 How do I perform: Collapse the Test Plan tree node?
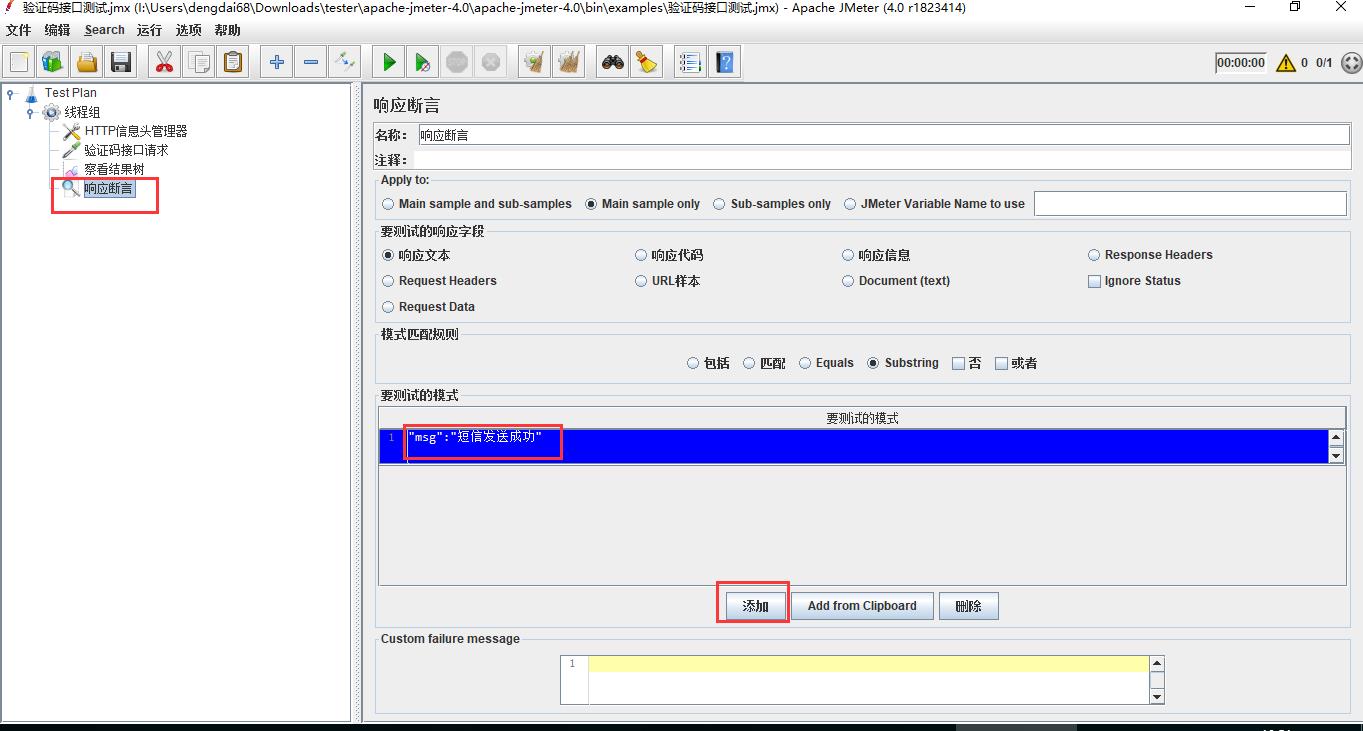coord(11,94)
